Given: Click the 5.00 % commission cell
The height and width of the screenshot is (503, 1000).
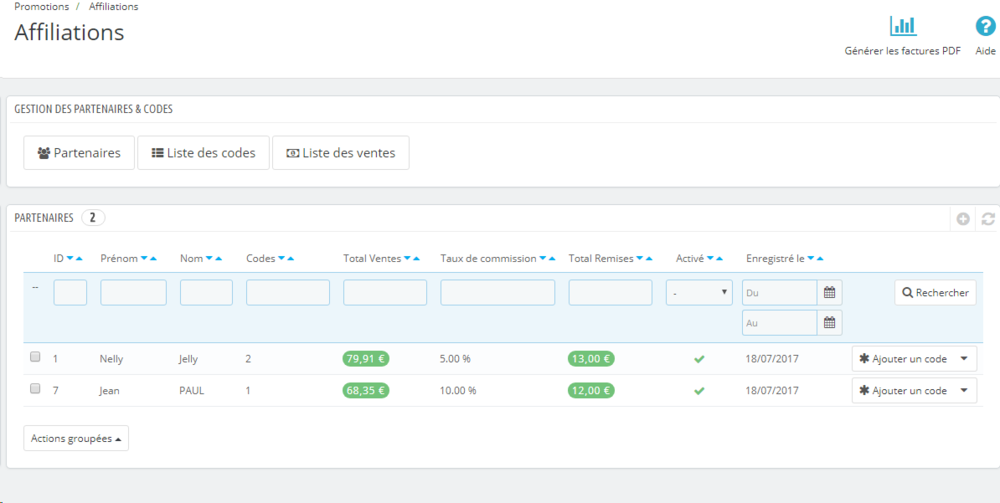Looking at the screenshot, I should click(x=455, y=359).
